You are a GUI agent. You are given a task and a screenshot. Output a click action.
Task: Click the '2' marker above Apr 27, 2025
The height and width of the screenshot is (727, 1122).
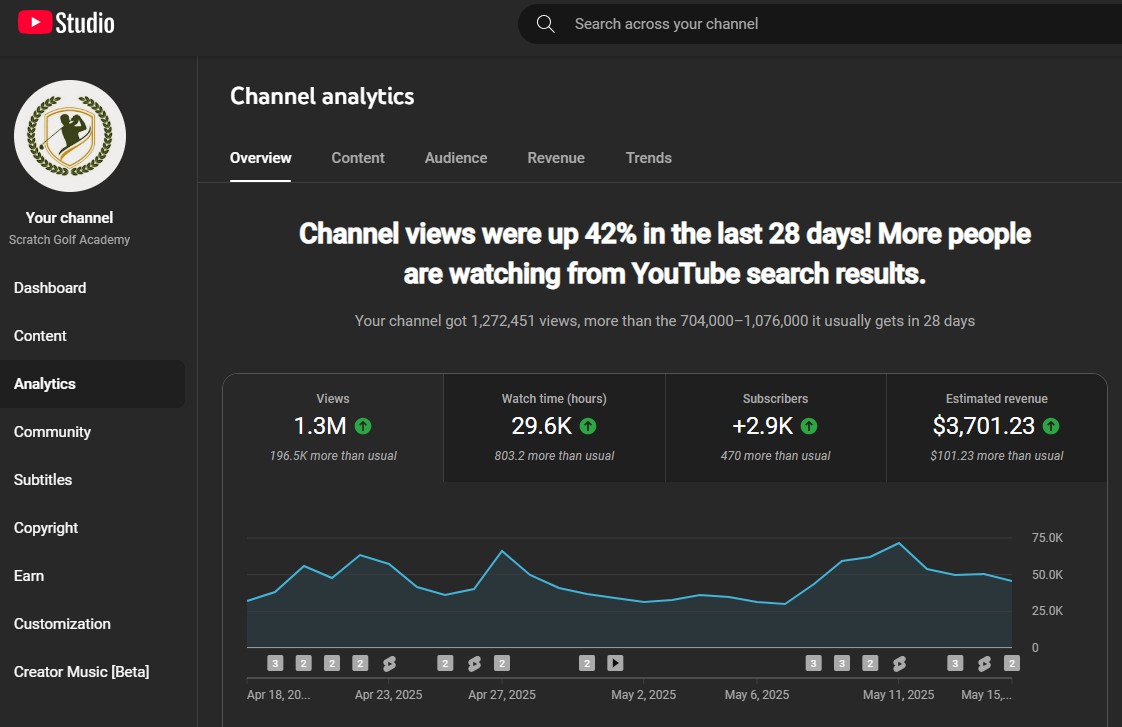(x=502, y=663)
